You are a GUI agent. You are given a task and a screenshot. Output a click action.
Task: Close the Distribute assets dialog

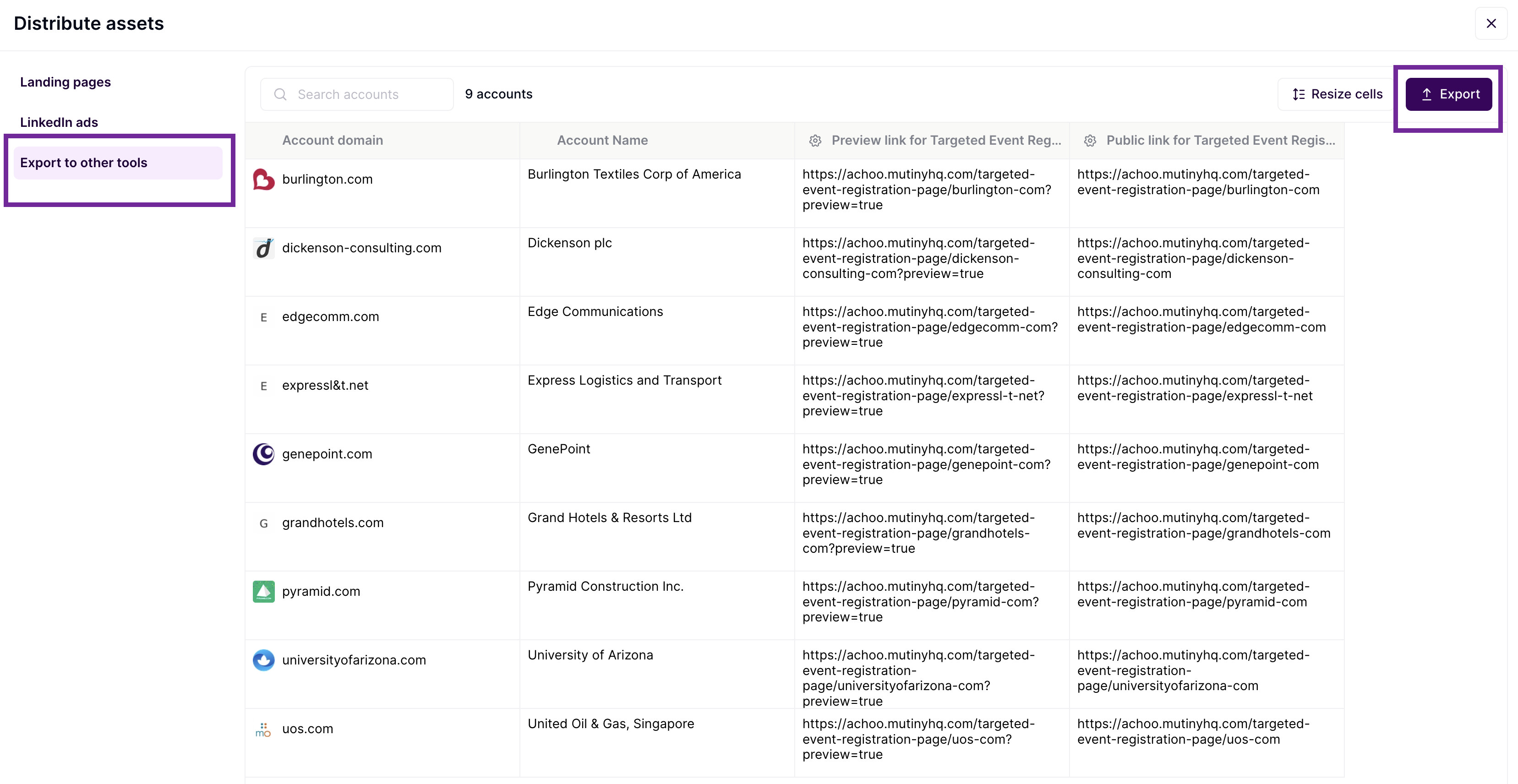click(x=1491, y=23)
